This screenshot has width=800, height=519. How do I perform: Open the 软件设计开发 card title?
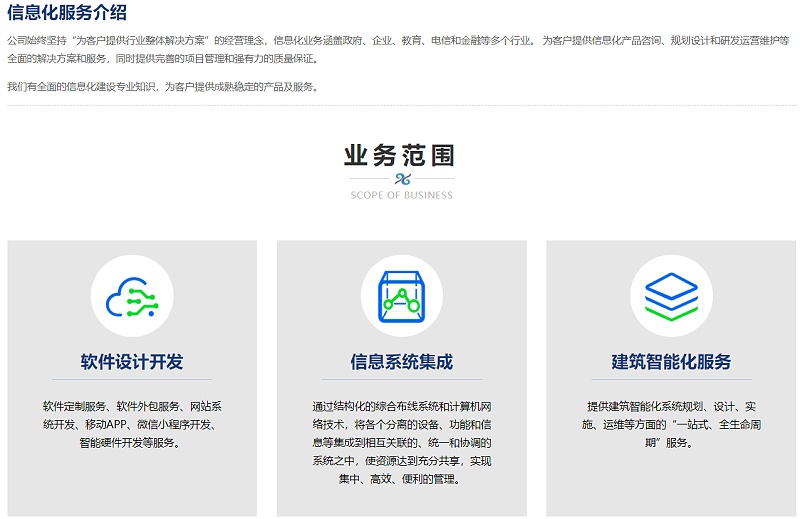pos(132,361)
